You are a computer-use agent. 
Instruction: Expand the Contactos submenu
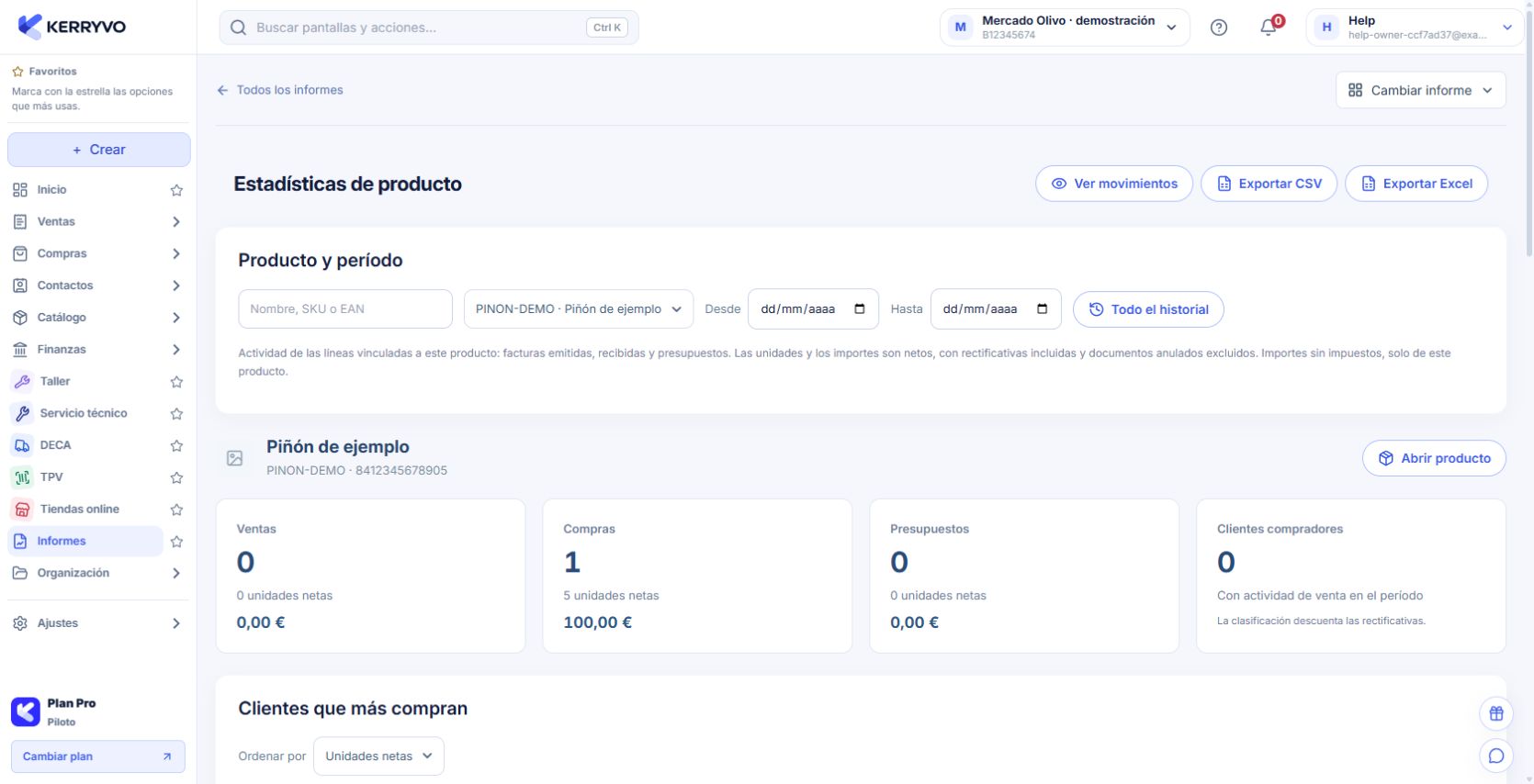coord(176,286)
